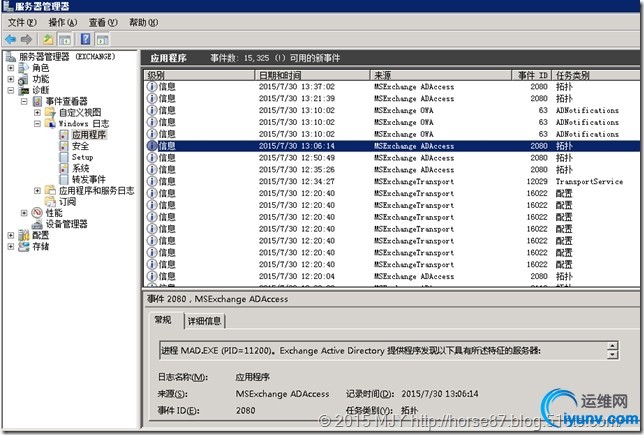Expand the 自定义视图 node
The height and width of the screenshot is (435, 644).
[x=37, y=112]
